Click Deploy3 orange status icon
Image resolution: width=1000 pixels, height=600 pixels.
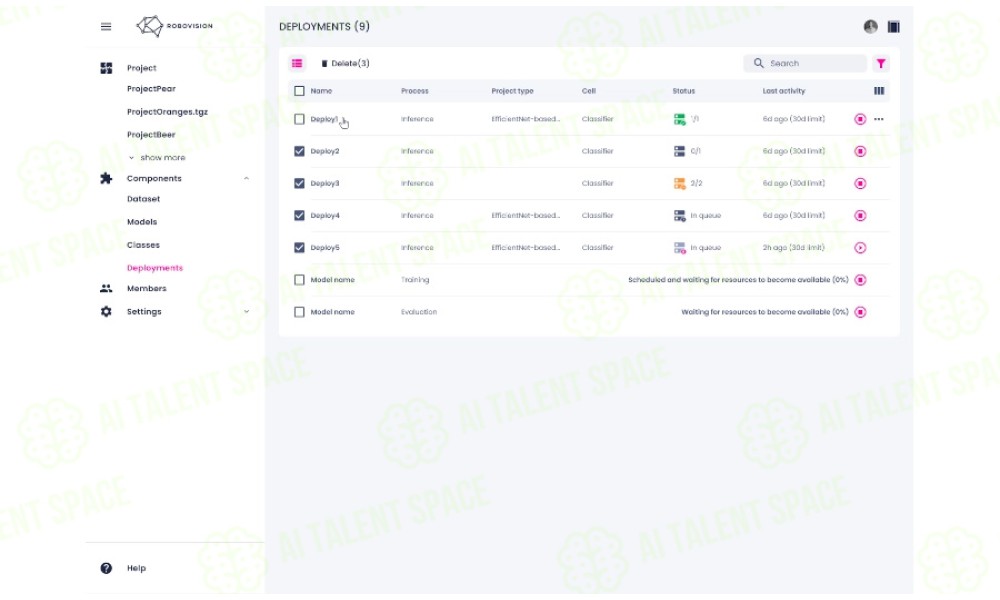(679, 184)
